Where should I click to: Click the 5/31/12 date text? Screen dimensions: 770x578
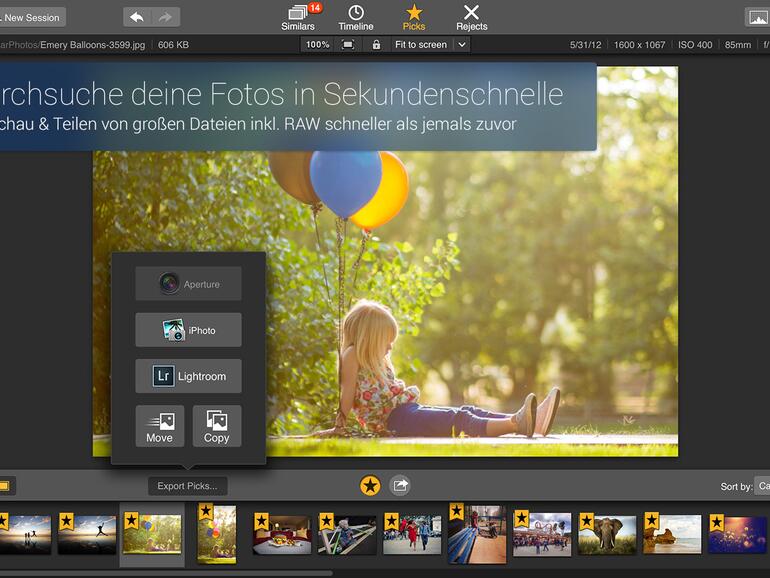tap(585, 45)
